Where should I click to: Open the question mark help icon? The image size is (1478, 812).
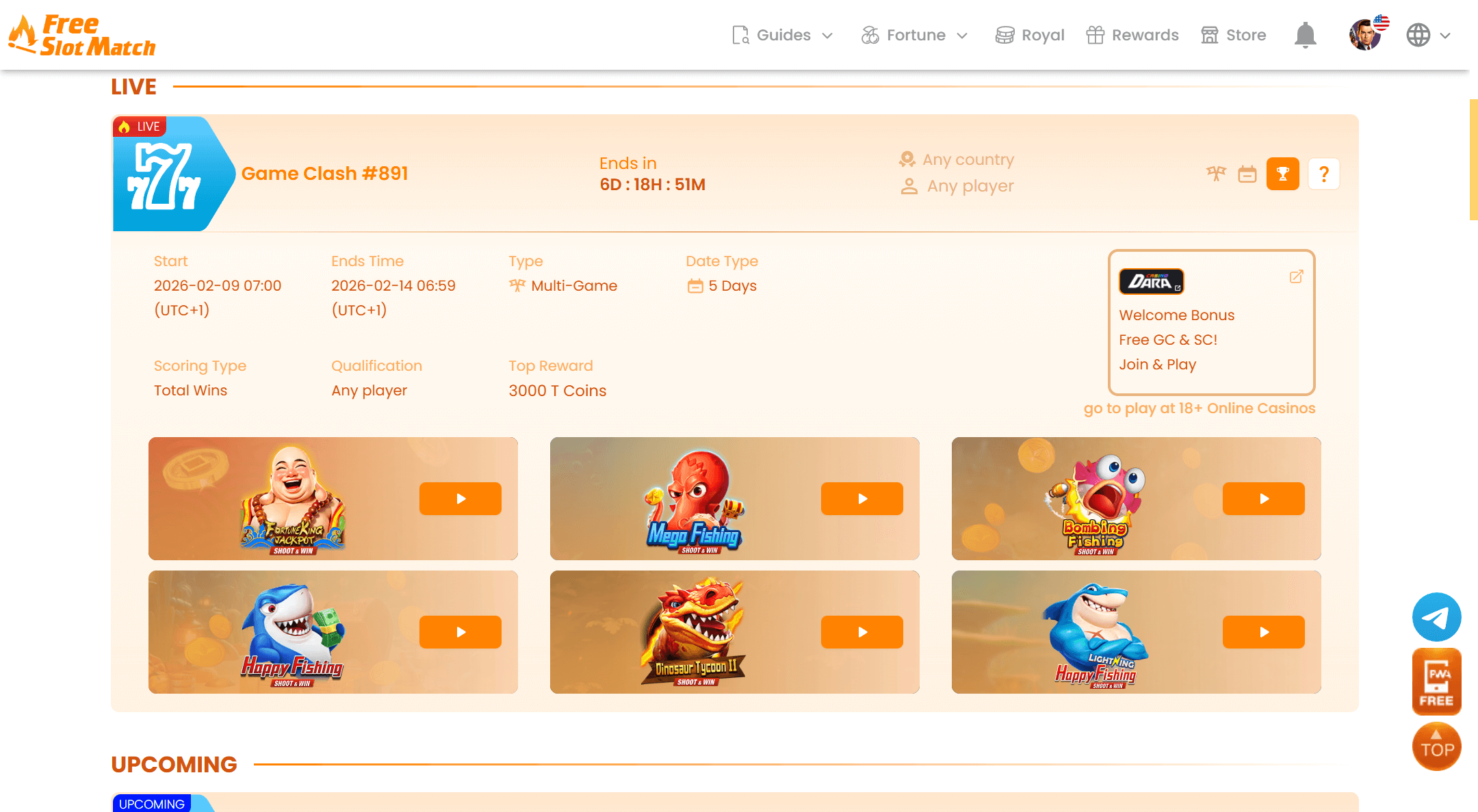tap(1323, 174)
